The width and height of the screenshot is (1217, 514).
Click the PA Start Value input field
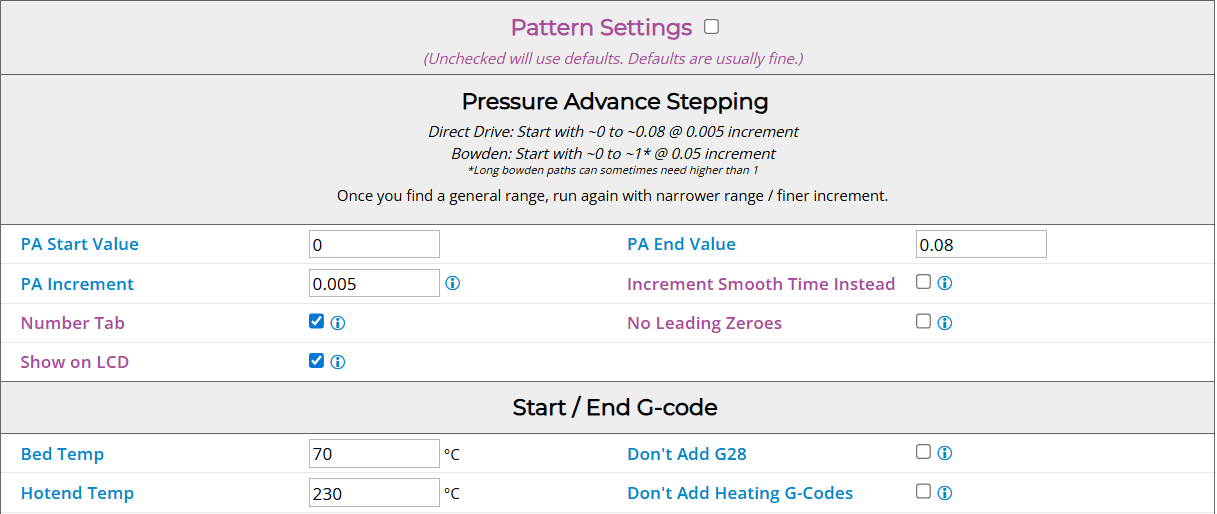374,244
